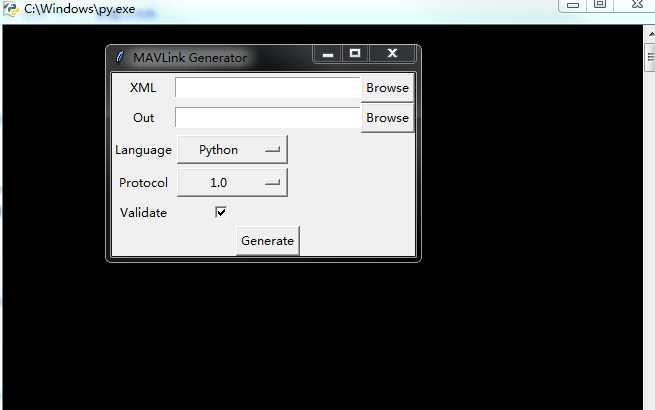Click the Out label text
The image size is (655, 410).
(143, 118)
